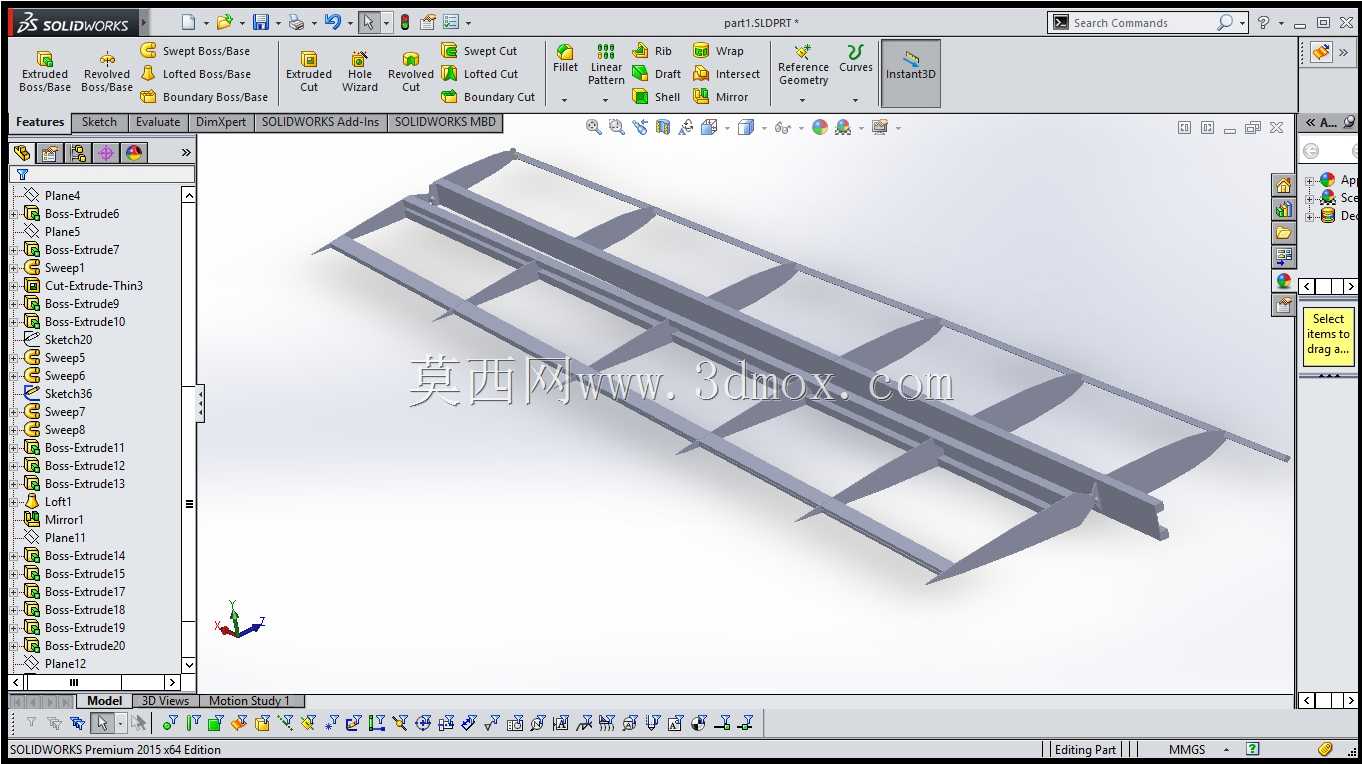Open the Linear Pattern dropdown arrow
The height and width of the screenshot is (764, 1362).
coord(606,100)
